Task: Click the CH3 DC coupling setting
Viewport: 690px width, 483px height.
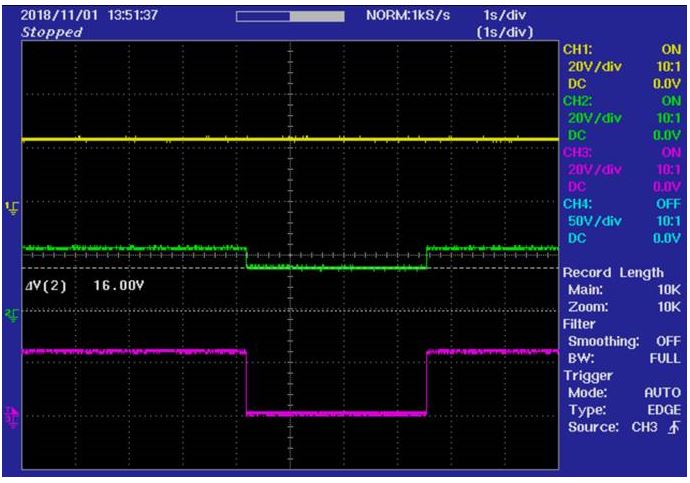Action: click(x=576, y=187)
